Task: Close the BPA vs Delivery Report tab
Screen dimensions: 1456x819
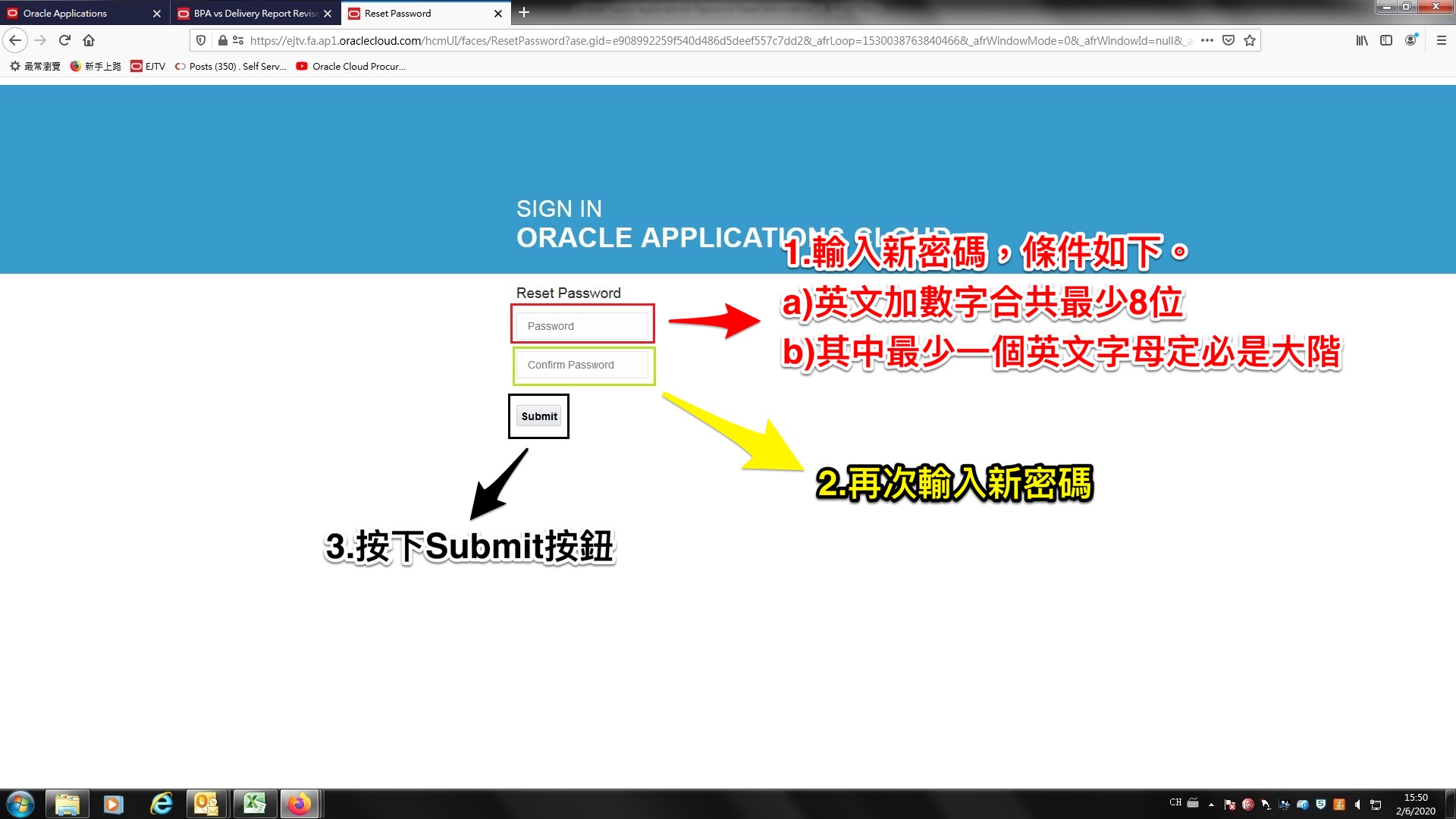Action: 328,14
